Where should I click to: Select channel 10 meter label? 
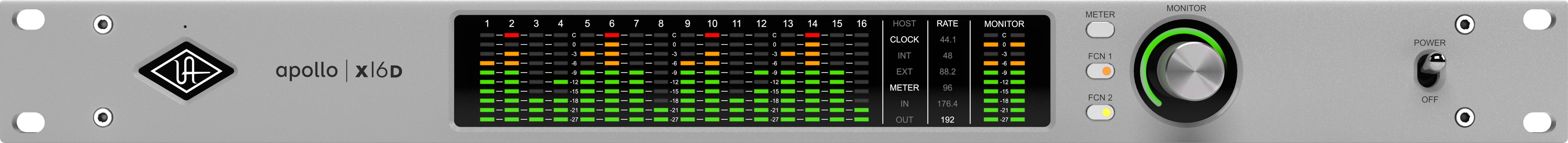[x=712, y=24]
